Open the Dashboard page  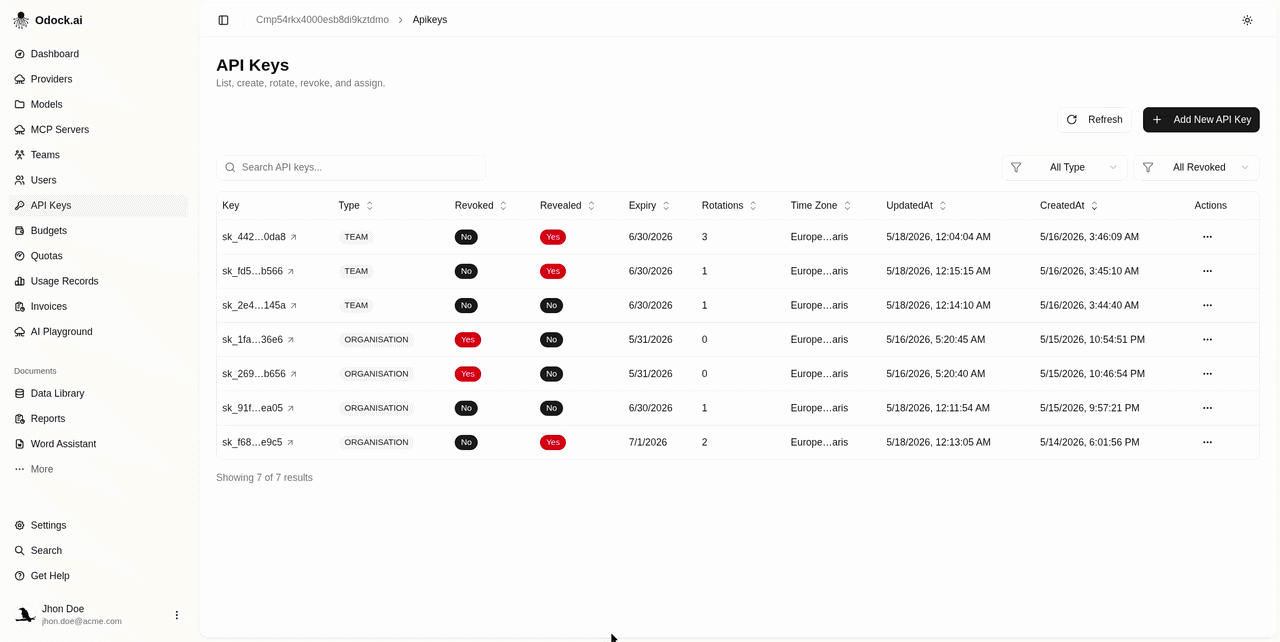point(98,54)
